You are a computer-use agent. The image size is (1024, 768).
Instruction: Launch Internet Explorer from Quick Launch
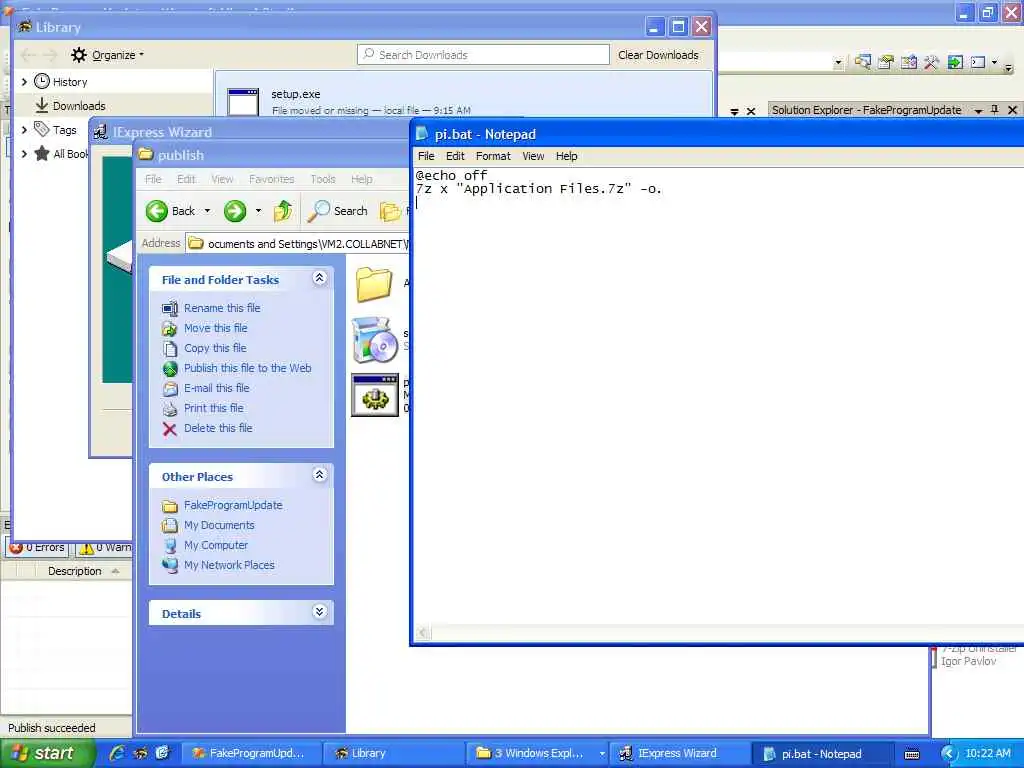[118, 753]
